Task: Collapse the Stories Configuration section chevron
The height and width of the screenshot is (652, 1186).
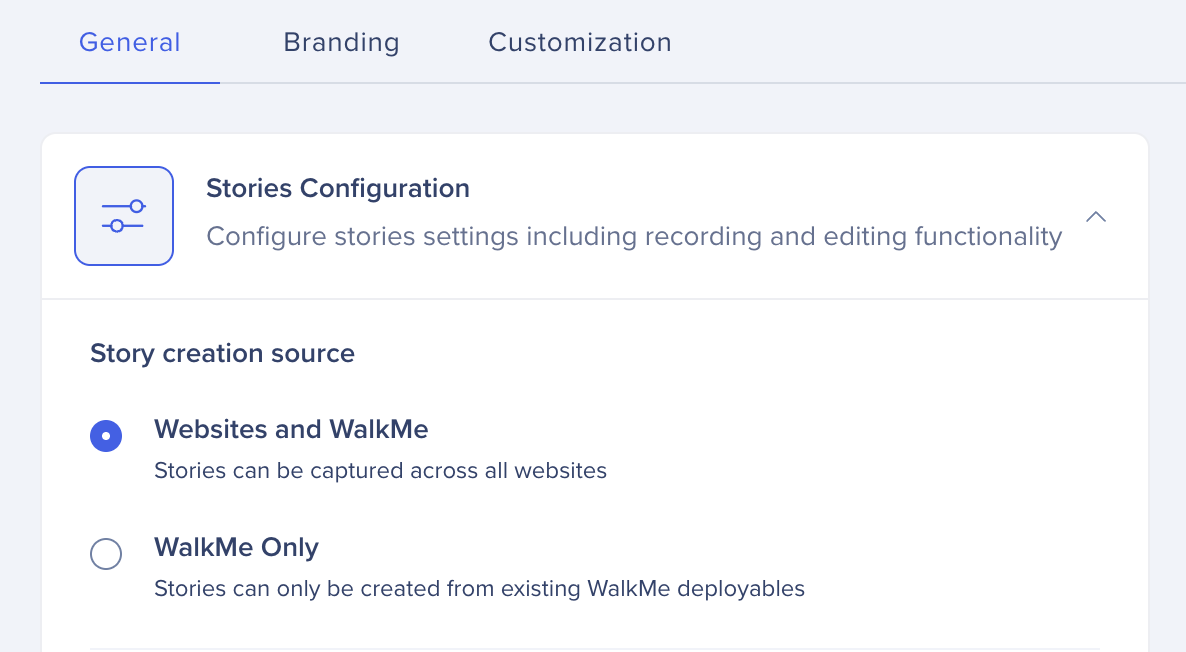Action: coord(1096,216)
